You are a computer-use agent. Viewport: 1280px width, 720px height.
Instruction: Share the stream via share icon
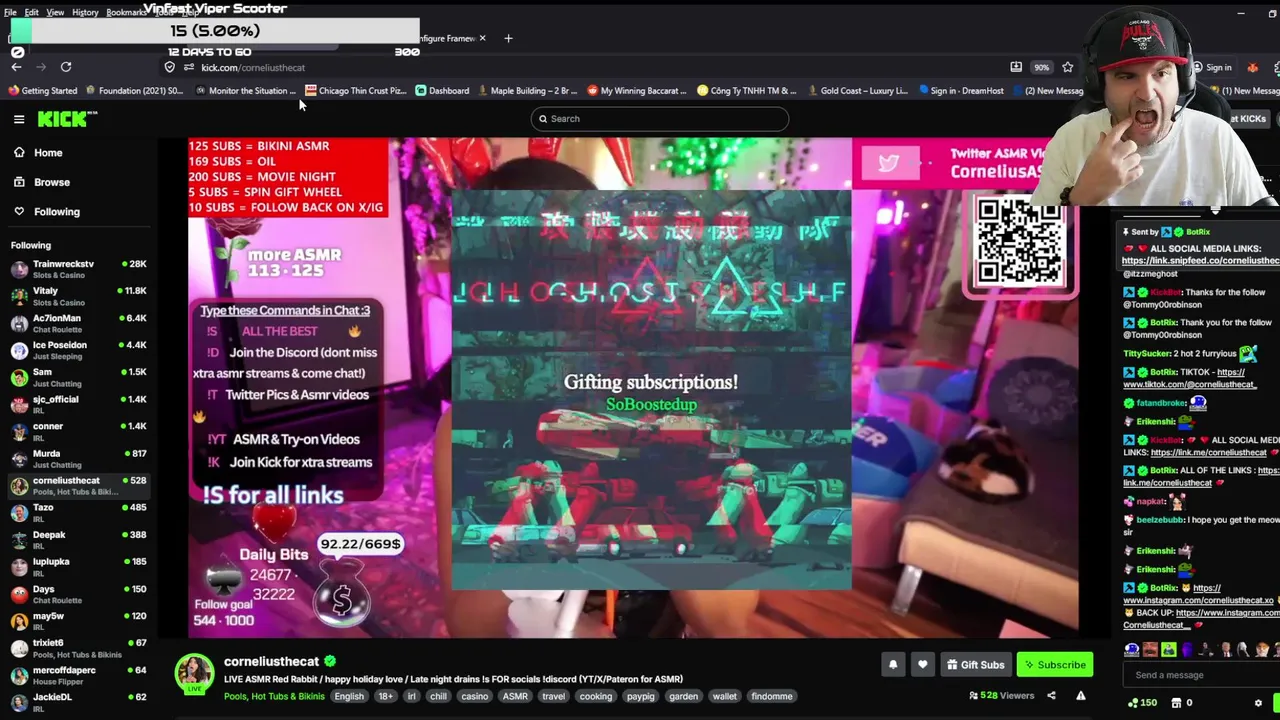point(1051,696)
